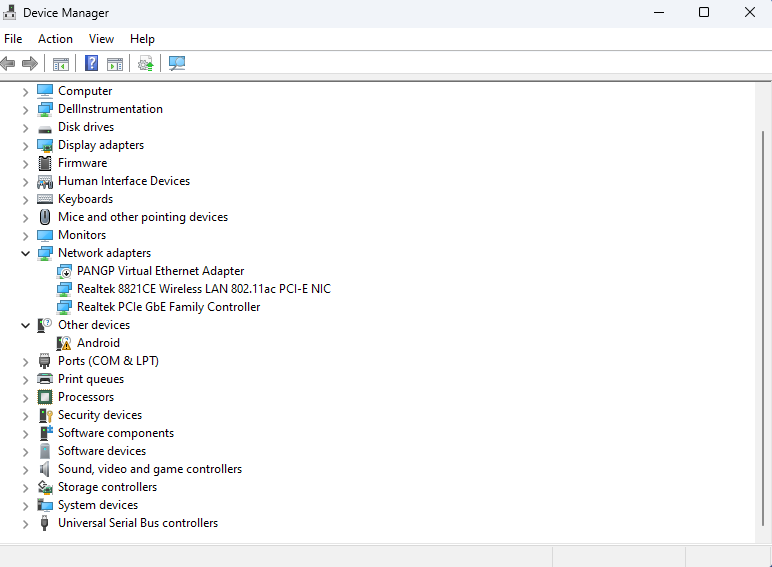The height and width of the screenshot is (567, 772).
Task: Select the Monitors category label
Action: [82, 235]
